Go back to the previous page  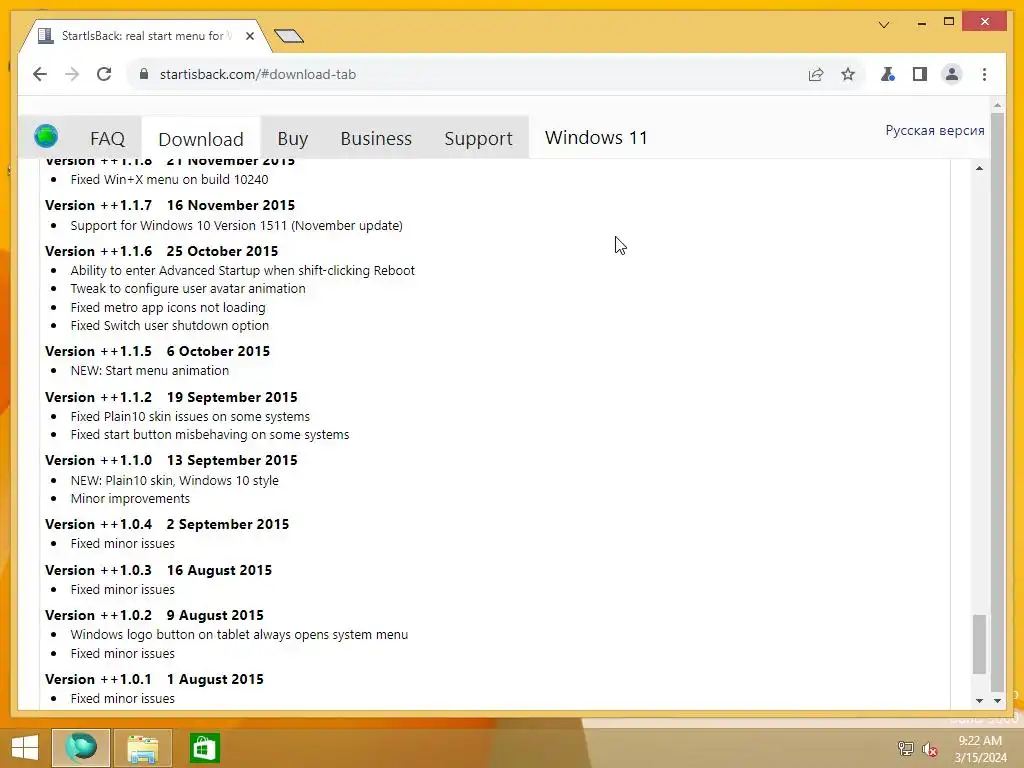click(40, 74)
